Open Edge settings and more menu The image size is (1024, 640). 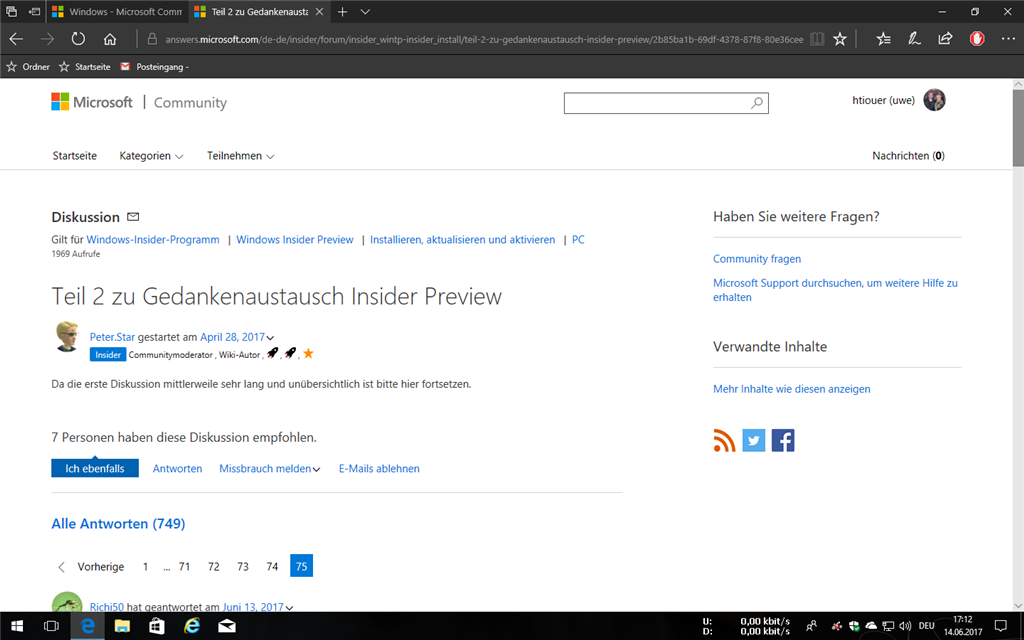click(x=1008, y=39)
